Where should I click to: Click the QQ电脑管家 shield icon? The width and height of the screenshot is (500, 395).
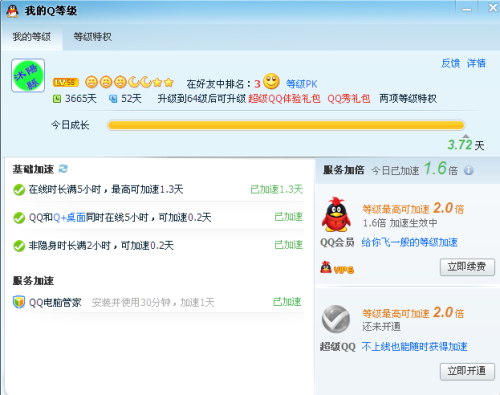tap(19, 302)
